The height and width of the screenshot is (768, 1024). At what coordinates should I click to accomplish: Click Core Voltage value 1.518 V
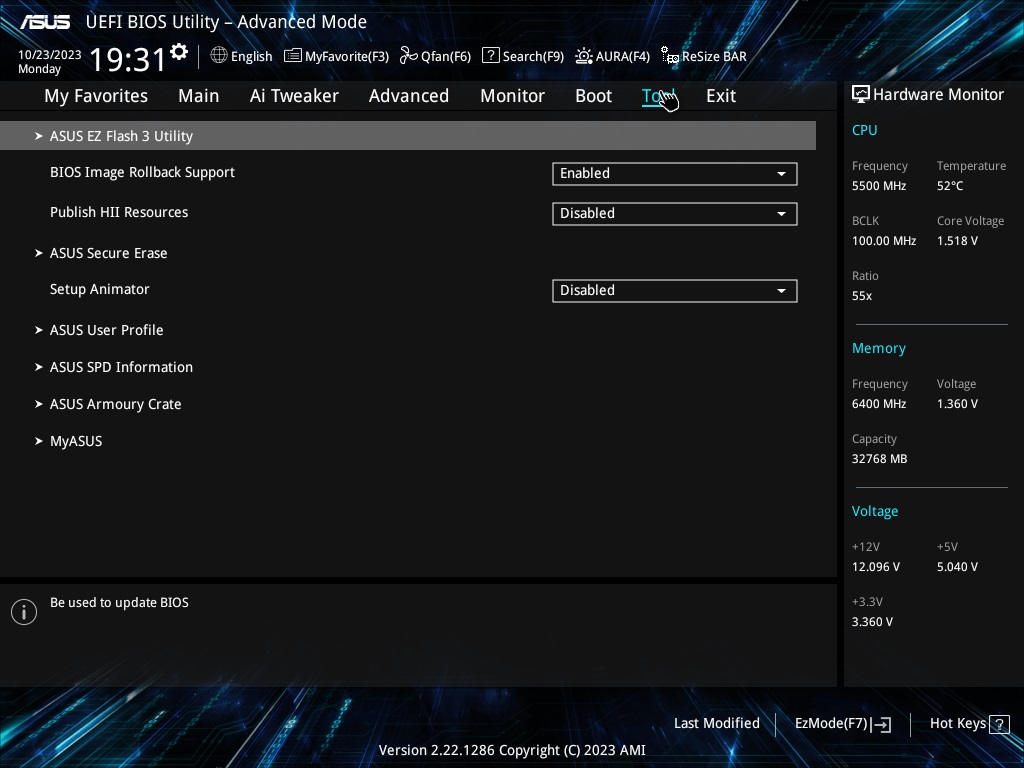pos(957,241)
